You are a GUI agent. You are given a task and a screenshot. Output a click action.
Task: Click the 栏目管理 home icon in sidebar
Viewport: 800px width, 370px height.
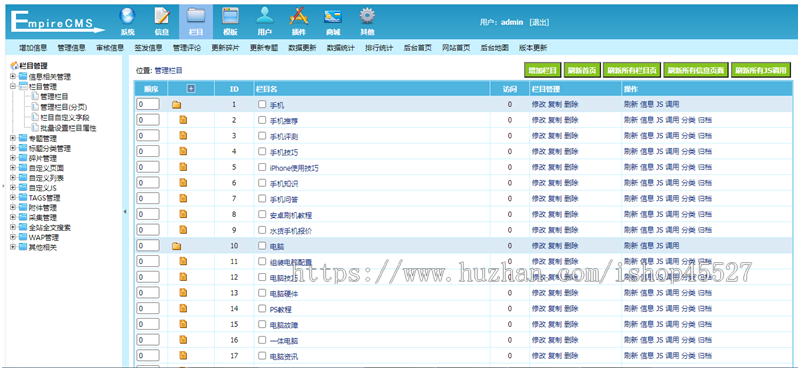click(14, 66)
